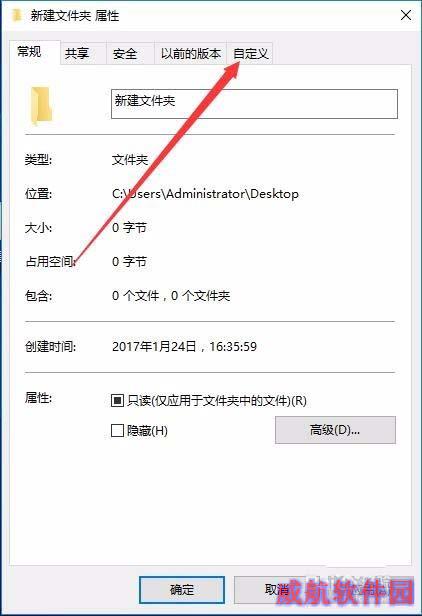Click the 0 字节 value beside 大小

point(129,227)
